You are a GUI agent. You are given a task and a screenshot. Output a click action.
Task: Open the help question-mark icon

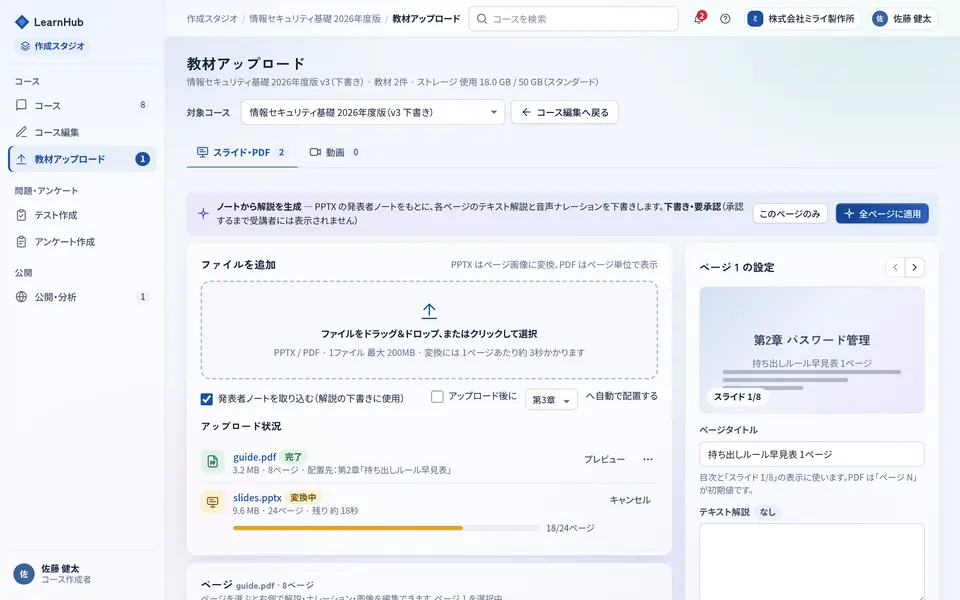coord(725,19)
